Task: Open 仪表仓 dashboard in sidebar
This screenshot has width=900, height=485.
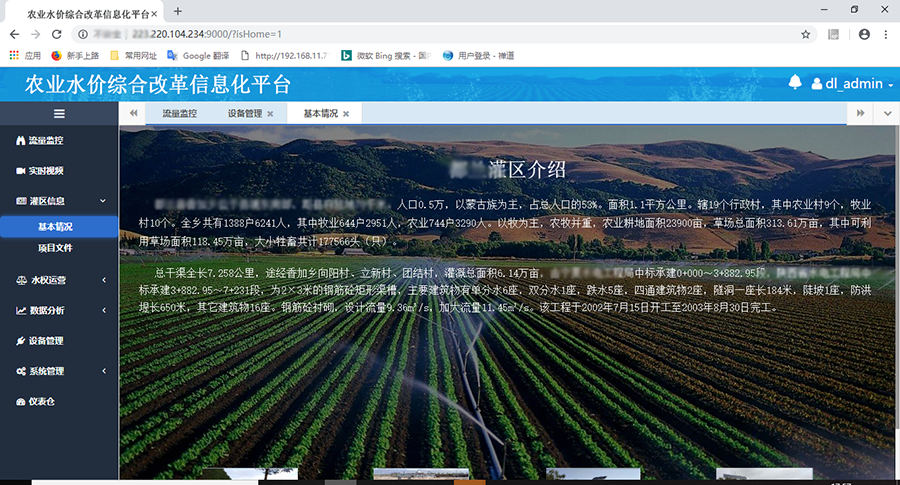Action: tap(41, 401)
